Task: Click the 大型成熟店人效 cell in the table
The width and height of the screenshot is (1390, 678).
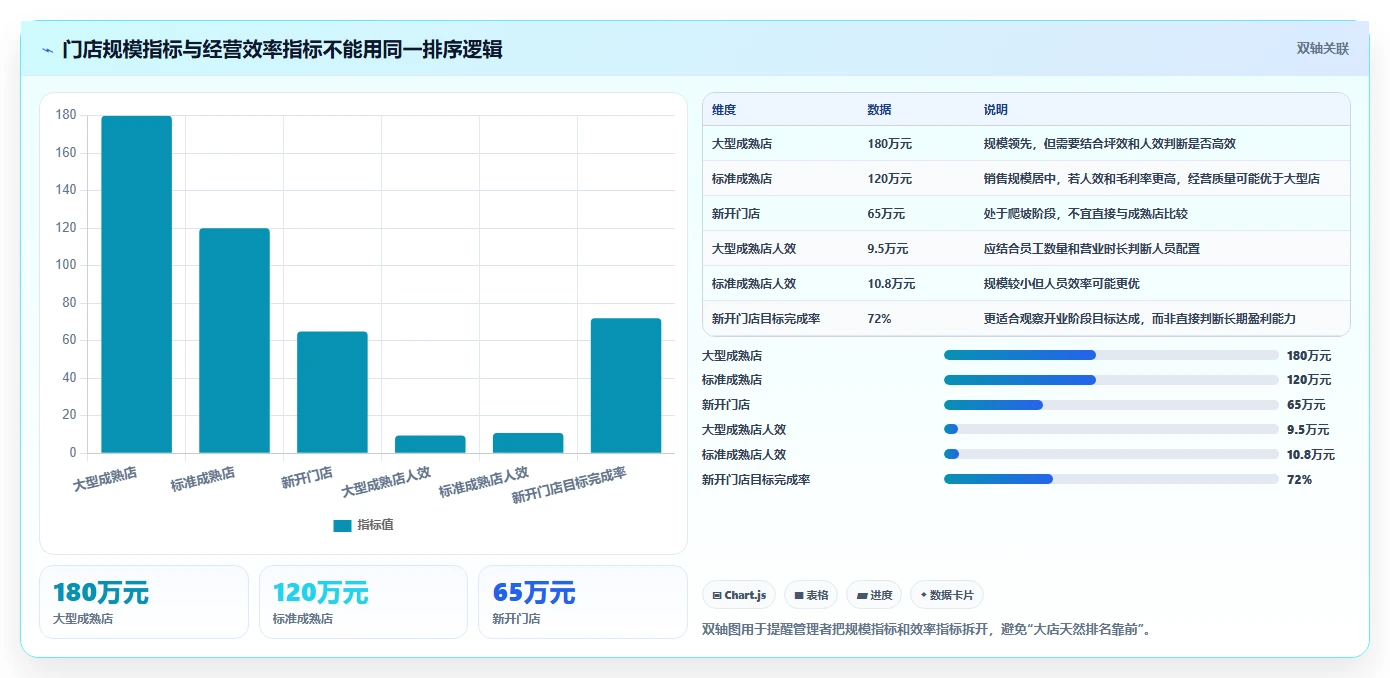Action: (x=754, y=249)
